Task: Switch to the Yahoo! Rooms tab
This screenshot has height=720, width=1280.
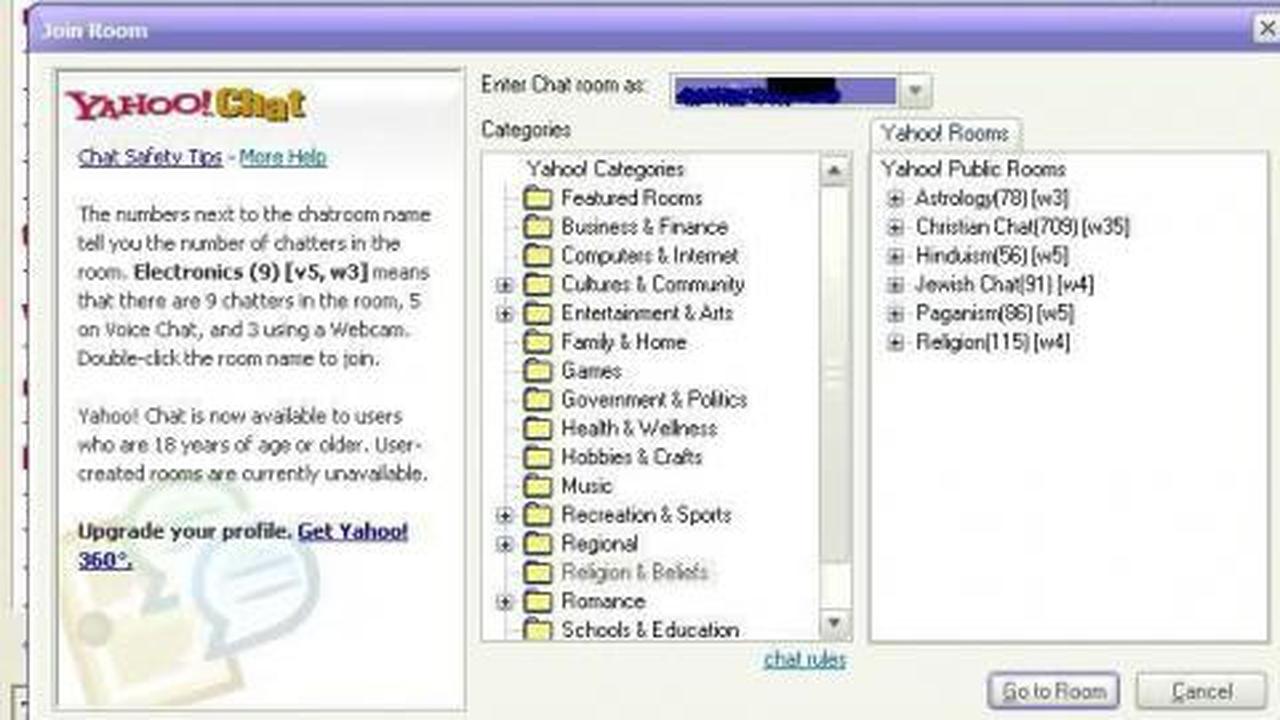Action: click(x=945, y=133)
